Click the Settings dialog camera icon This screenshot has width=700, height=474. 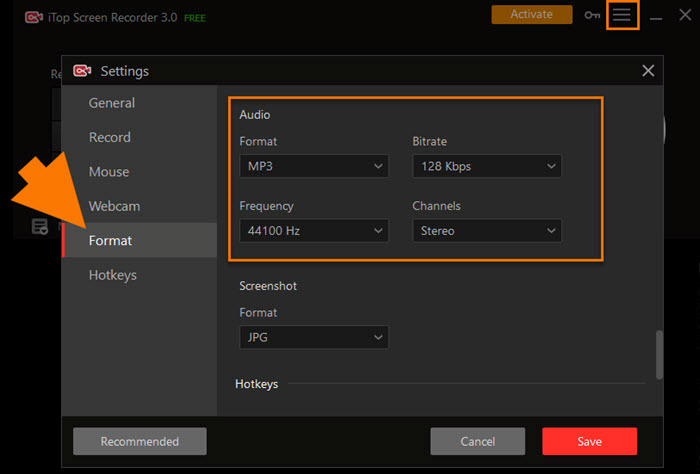82,71
